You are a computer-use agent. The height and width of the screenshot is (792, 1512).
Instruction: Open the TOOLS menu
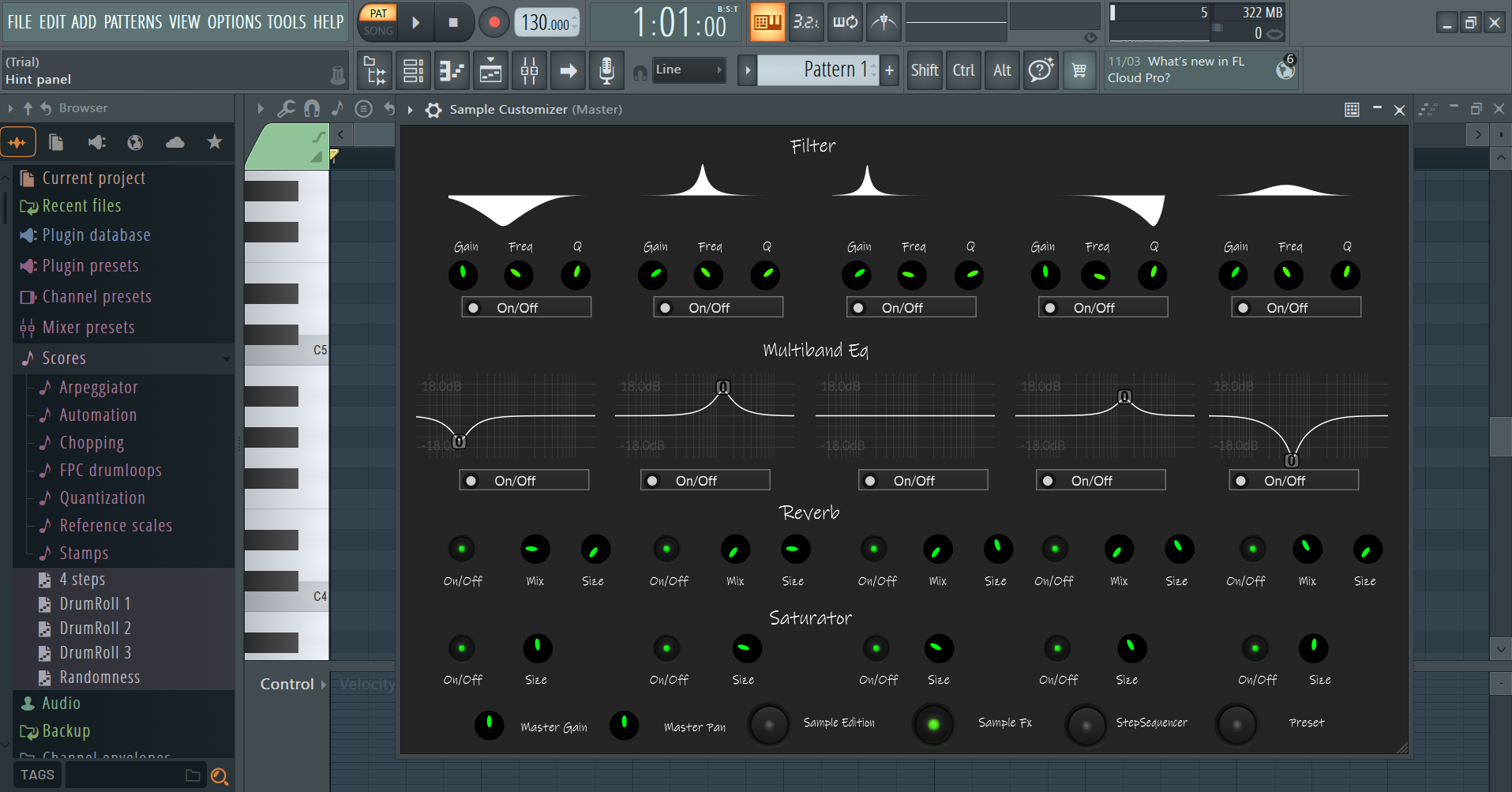coord(287,22)
